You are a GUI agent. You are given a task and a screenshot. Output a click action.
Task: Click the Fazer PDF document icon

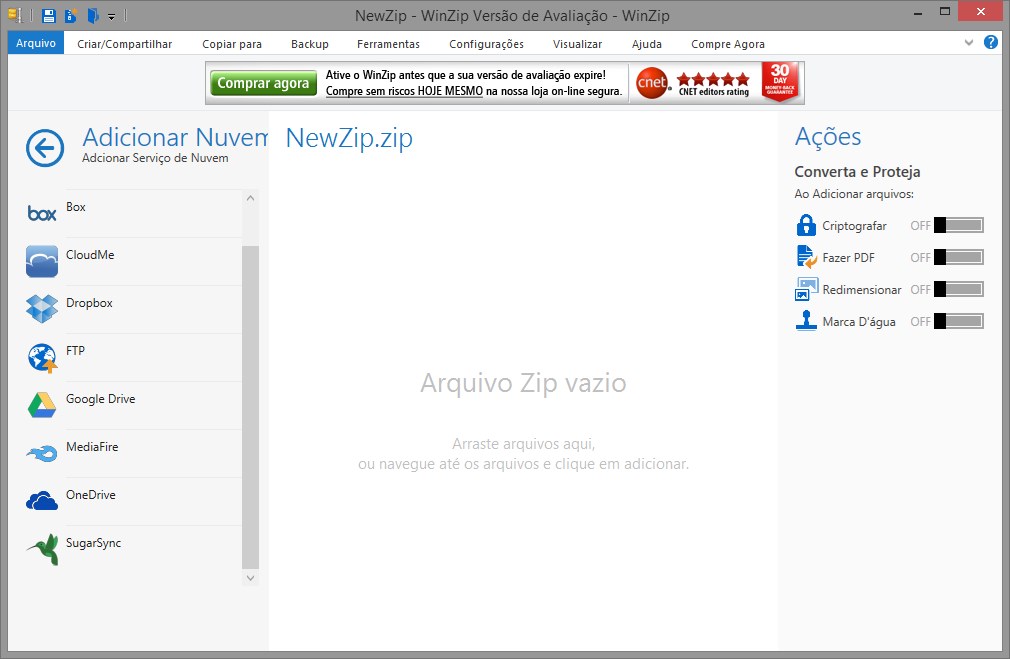click(806, 256)
